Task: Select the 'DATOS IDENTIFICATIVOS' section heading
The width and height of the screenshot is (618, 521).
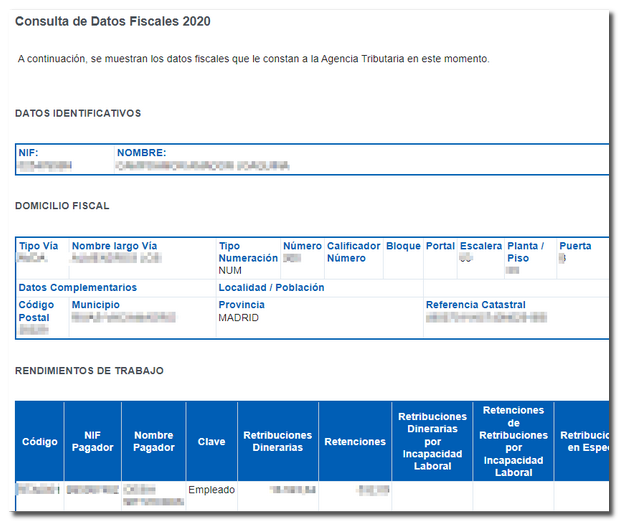Action: tap(78, 113)
